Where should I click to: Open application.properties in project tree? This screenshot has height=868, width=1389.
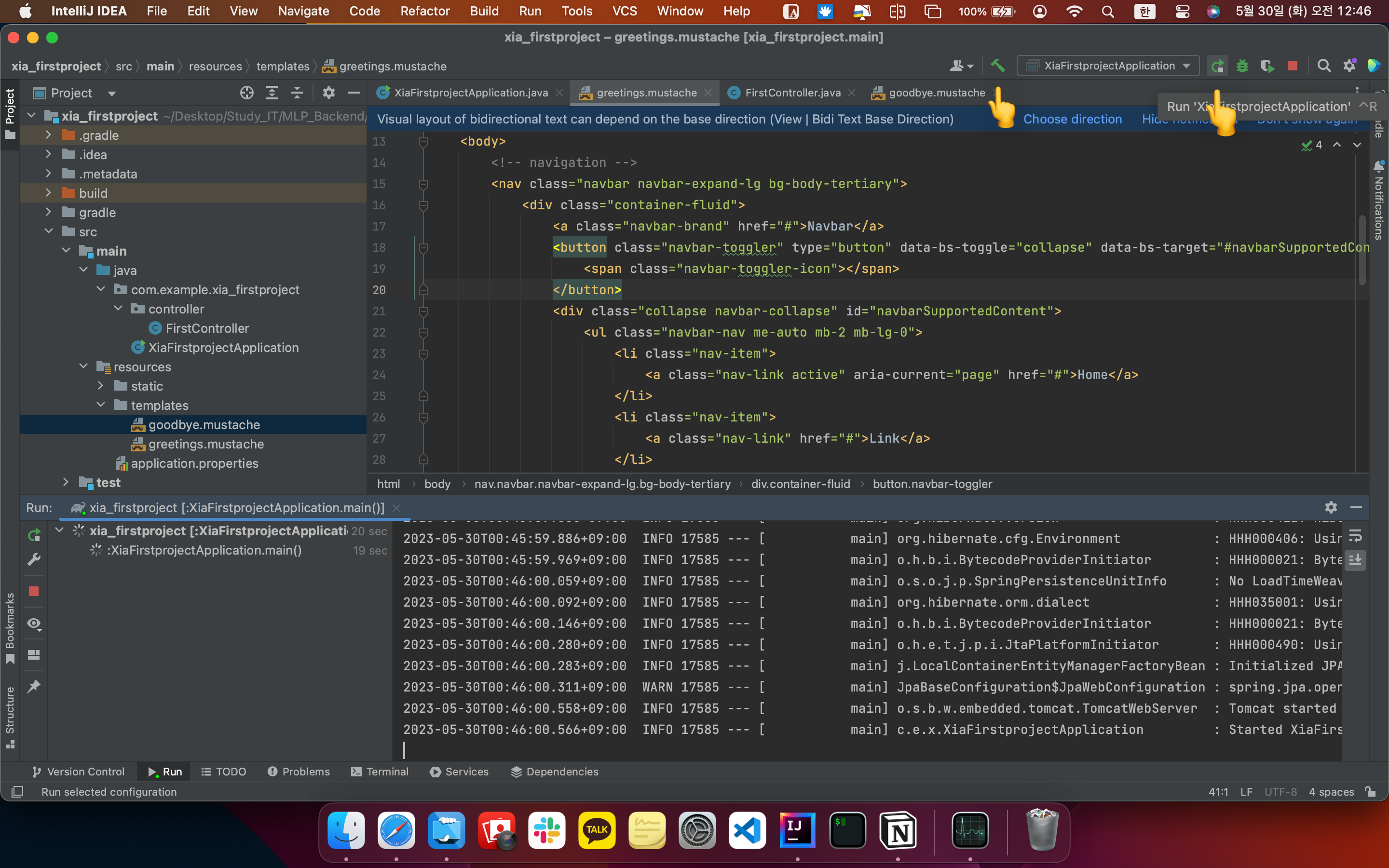tap(194, 463)
